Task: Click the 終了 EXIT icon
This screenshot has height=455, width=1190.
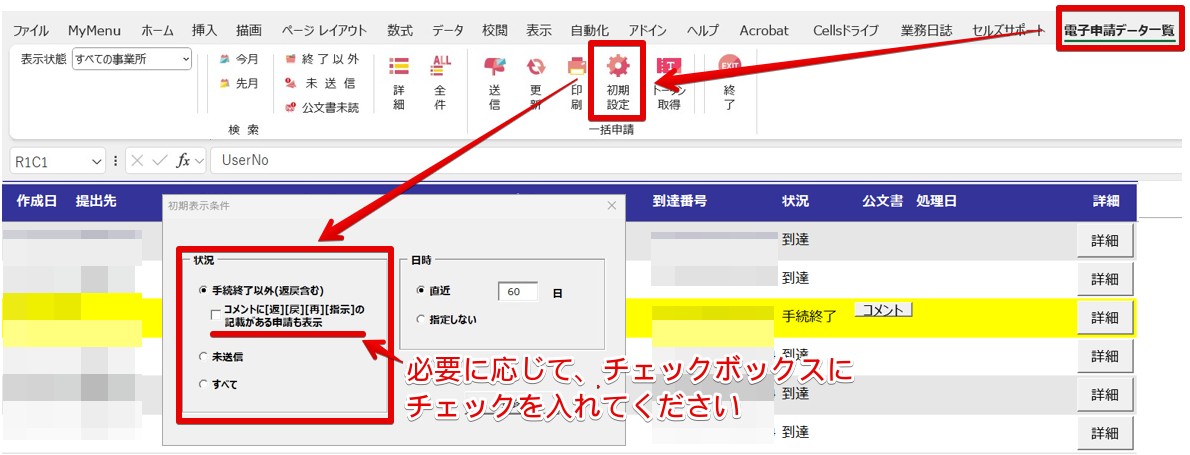Action: (729, 68)
